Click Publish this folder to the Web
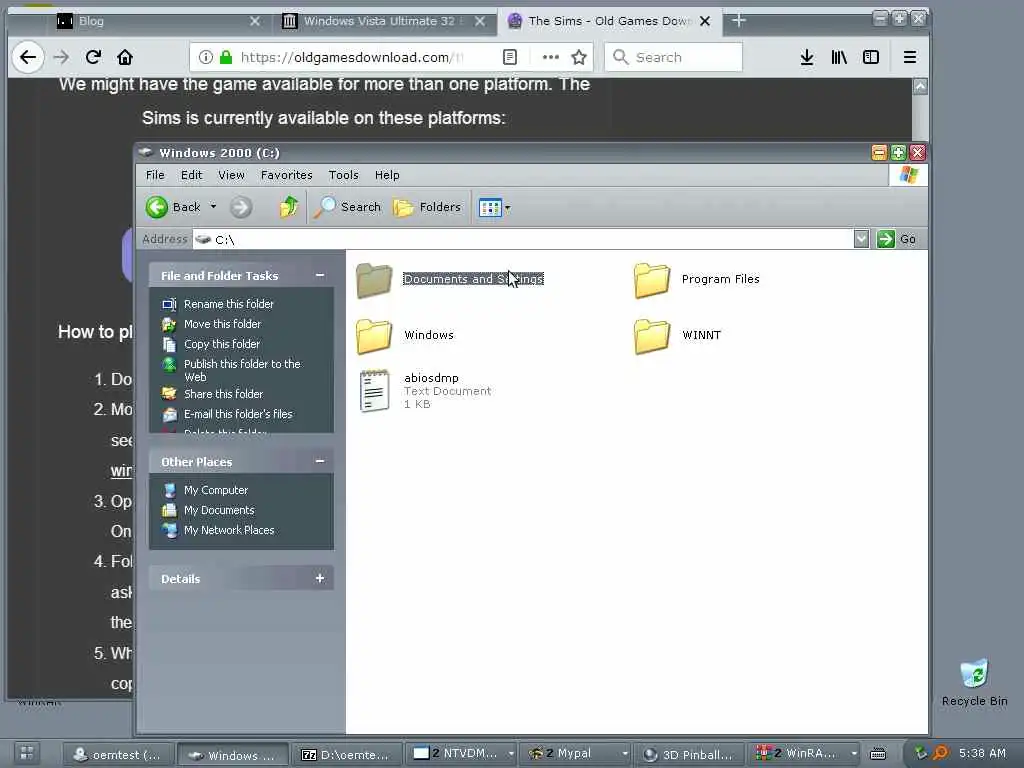 coord(242,370)
